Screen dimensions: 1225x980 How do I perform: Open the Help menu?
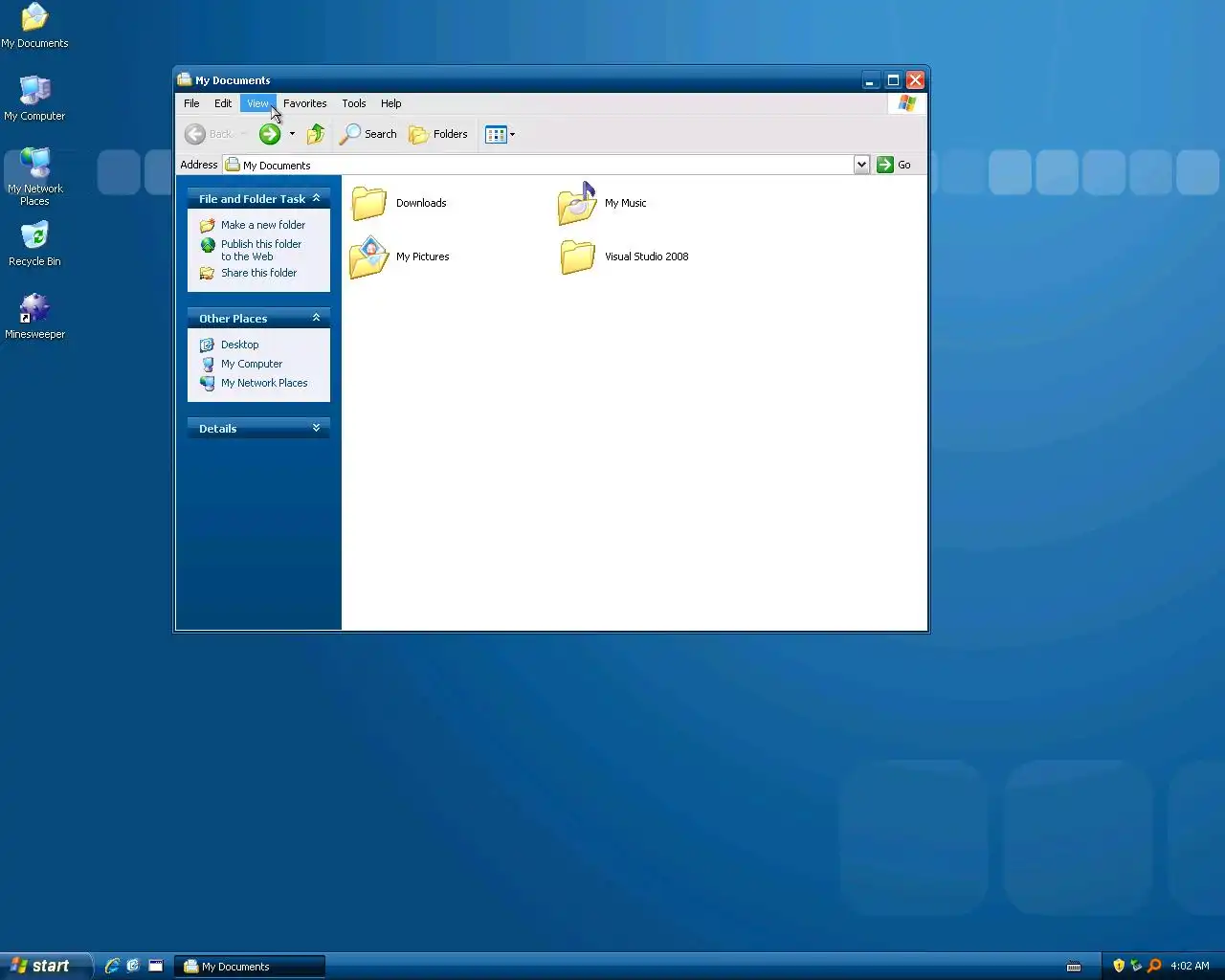(390, 103)
